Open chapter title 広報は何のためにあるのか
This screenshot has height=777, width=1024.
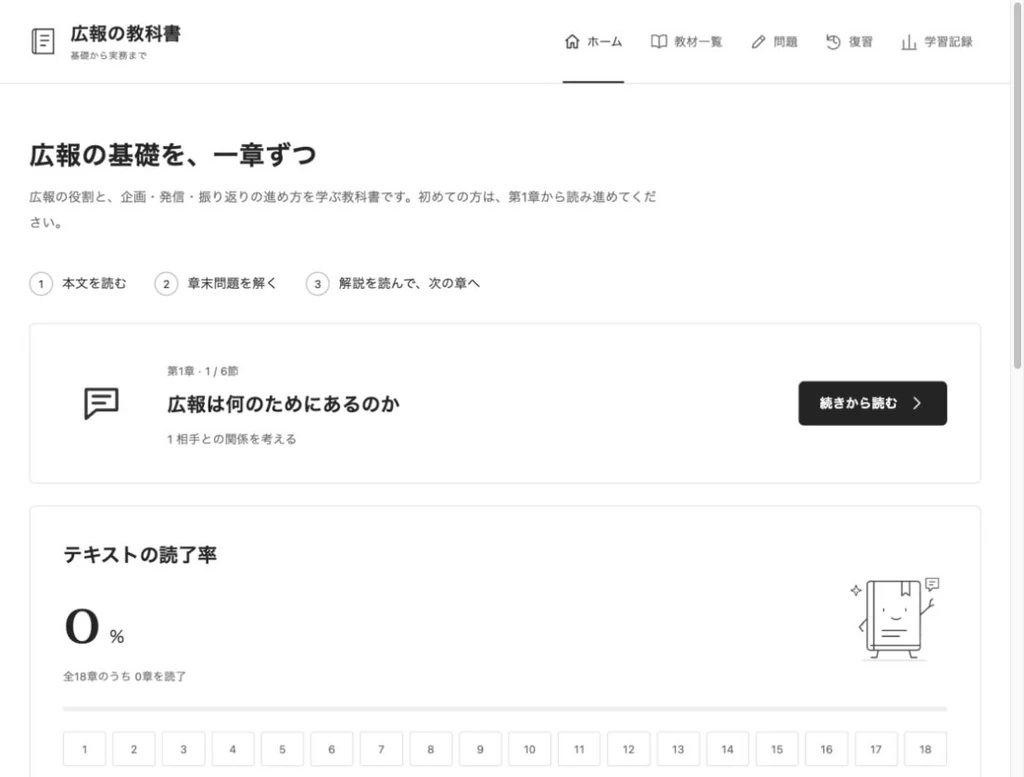[283, 404]
